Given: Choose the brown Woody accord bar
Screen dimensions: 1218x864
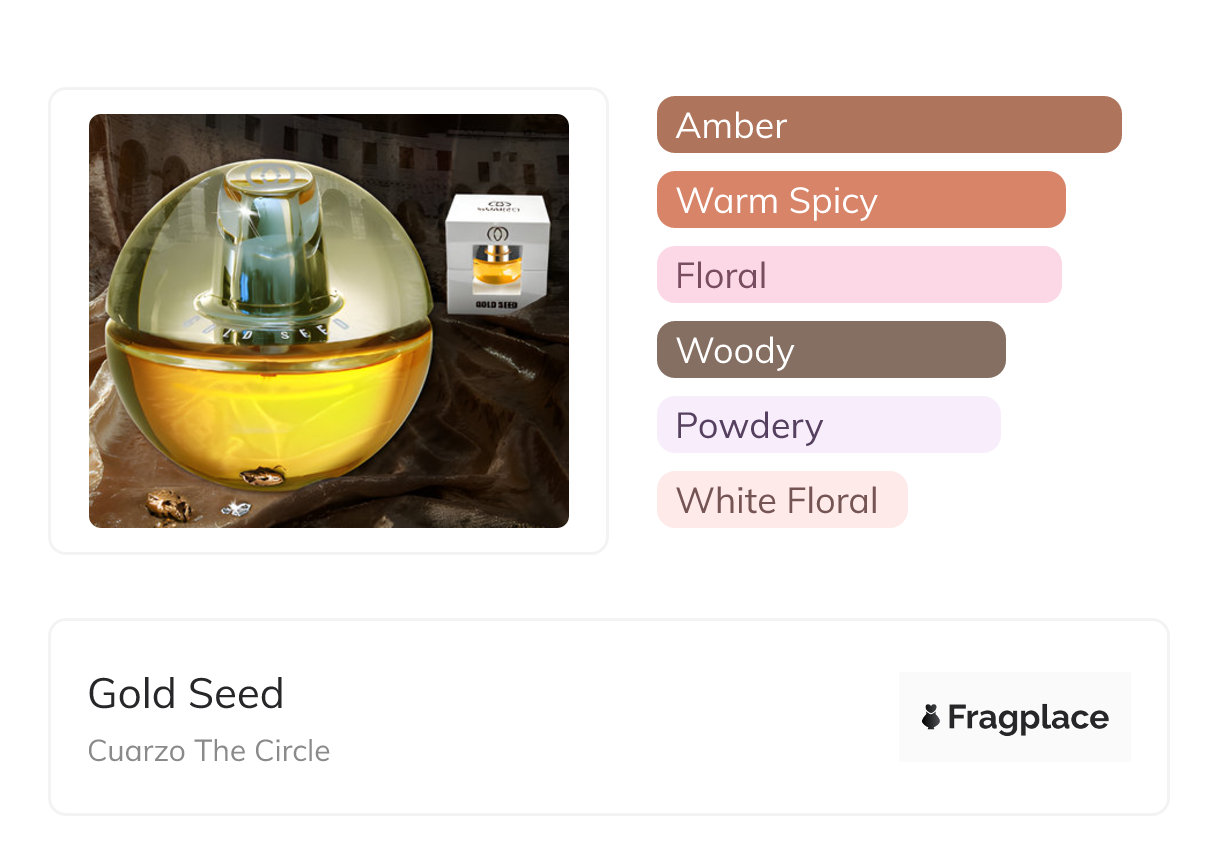Looking at the screenshot, I should click(x=830, y=350).
